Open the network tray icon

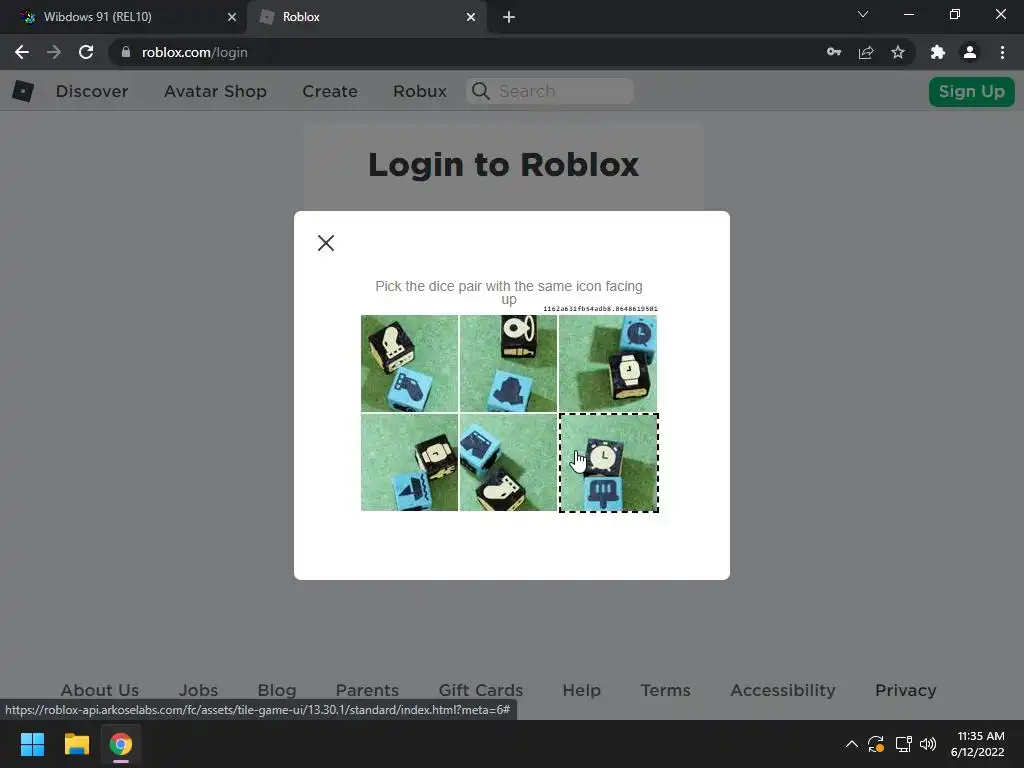coord(903,744)
